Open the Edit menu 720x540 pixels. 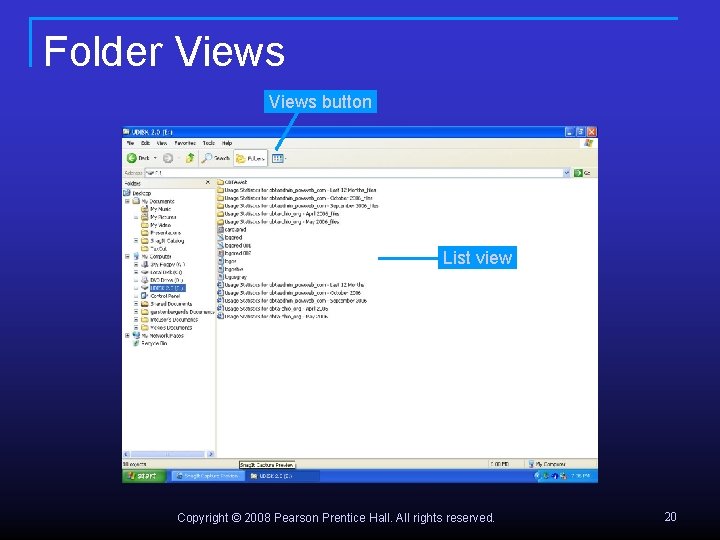pyautogui.click(x=145, y=143)
